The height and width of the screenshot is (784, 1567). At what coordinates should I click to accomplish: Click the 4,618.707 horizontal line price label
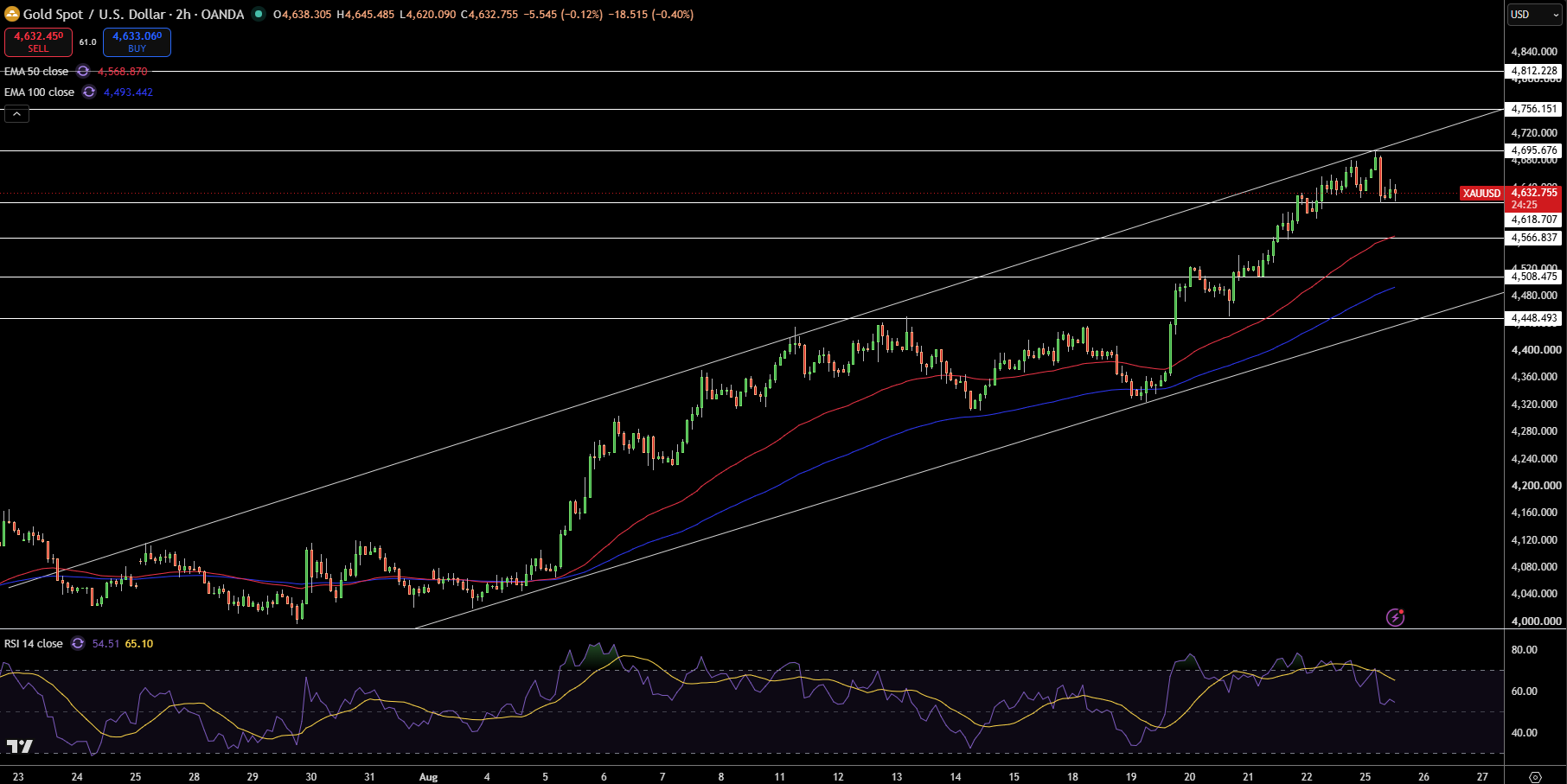click(x=1534, y=220)
